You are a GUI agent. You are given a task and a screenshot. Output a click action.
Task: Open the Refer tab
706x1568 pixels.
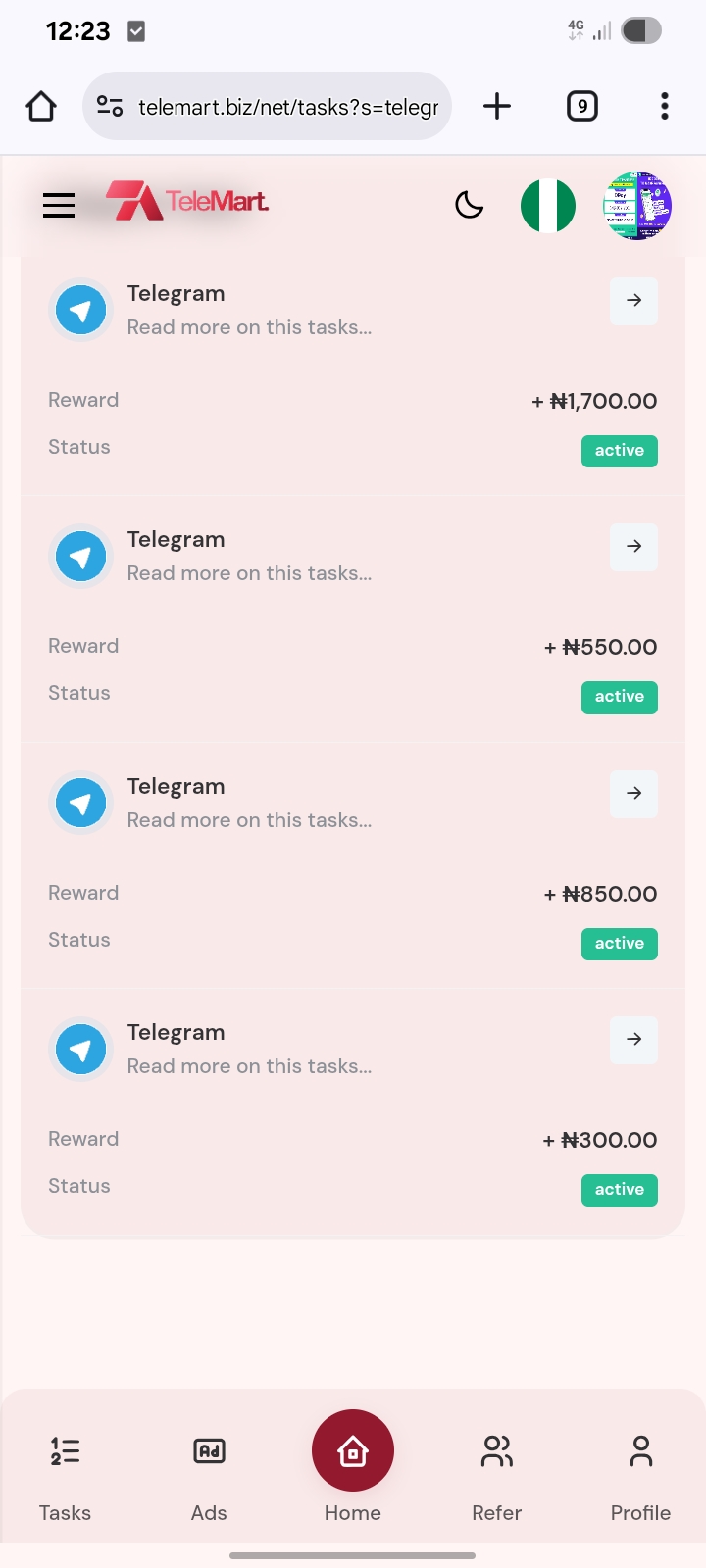pyautogui.click(x=496, y=1467)
